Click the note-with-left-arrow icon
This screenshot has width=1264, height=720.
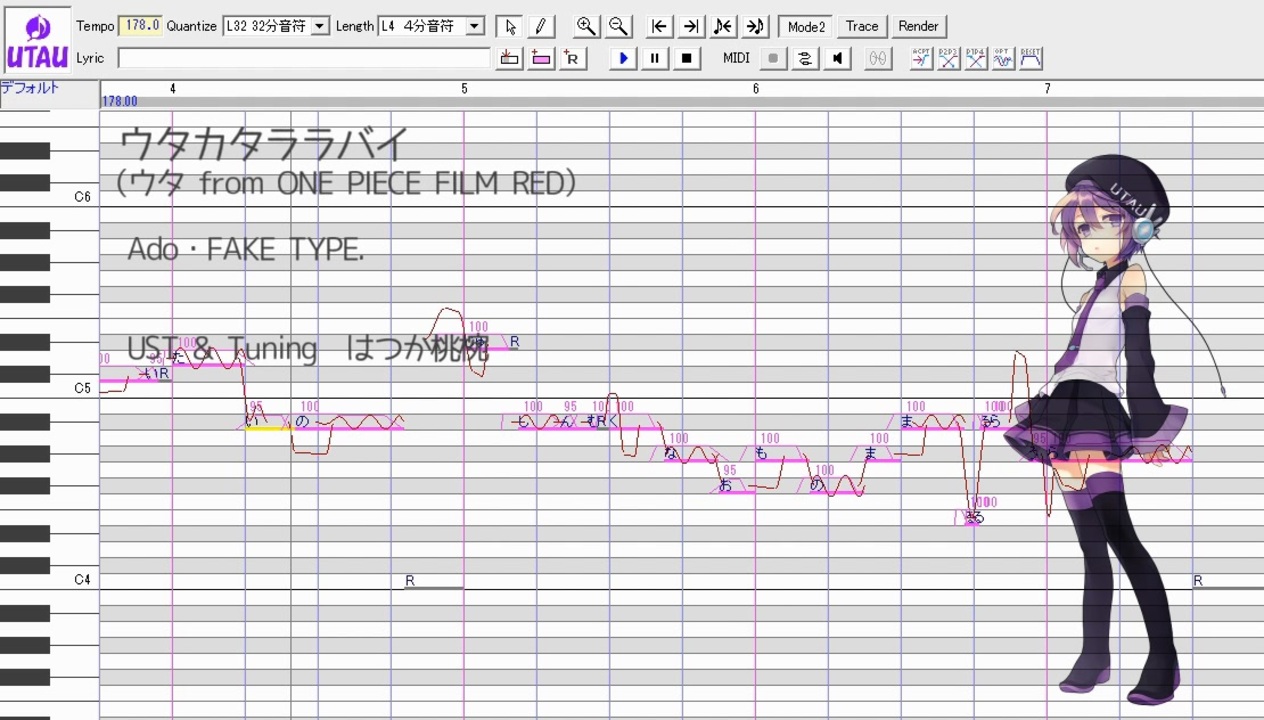[x=723, y=26]
